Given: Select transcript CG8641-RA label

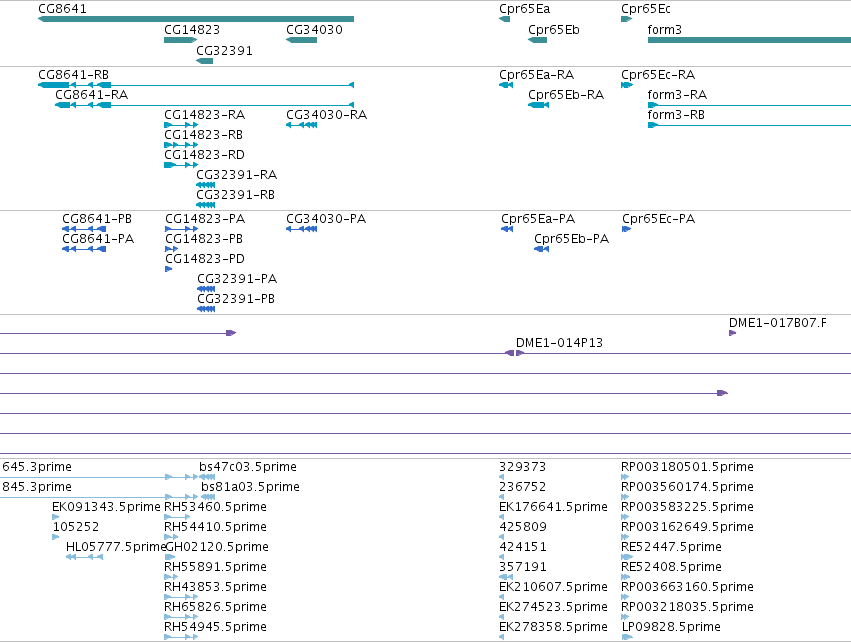Looking at the screenshot, I should point(92,94).
